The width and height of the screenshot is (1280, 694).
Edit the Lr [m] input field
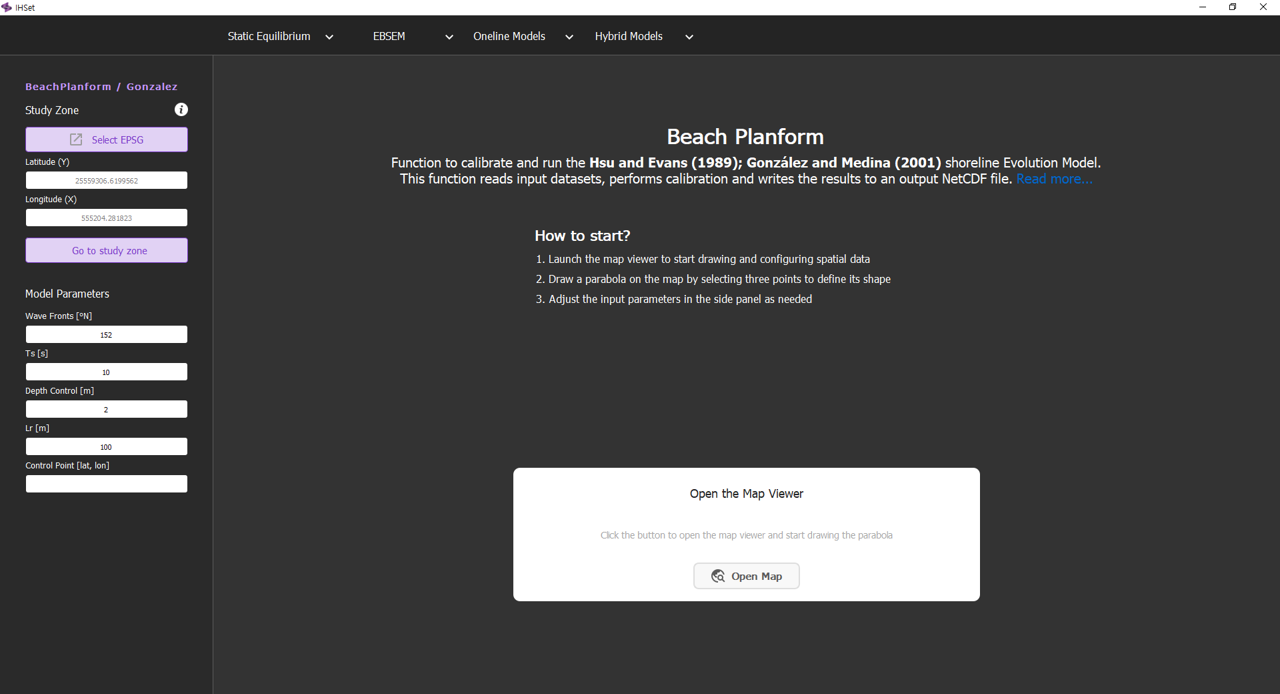coord(106,447)
